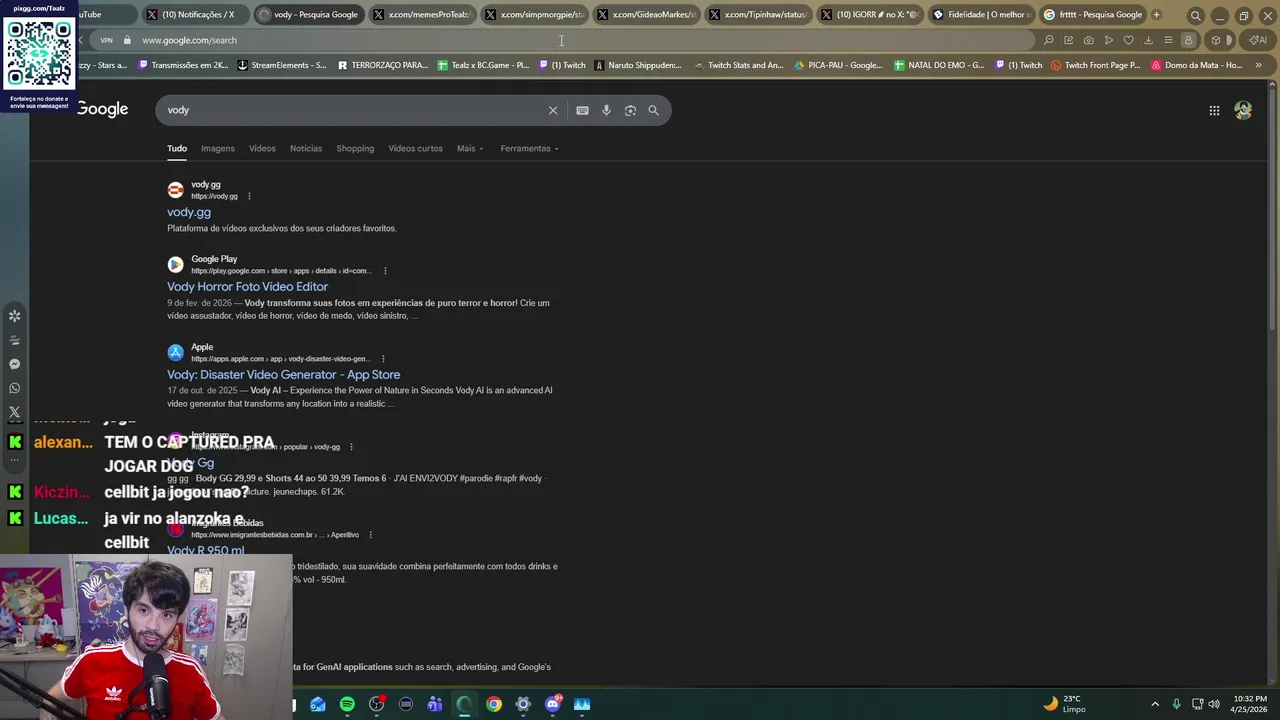Open the on-screen keyboard icon in search box
This screenshot has height=720, width=1280.
[582, 110]
